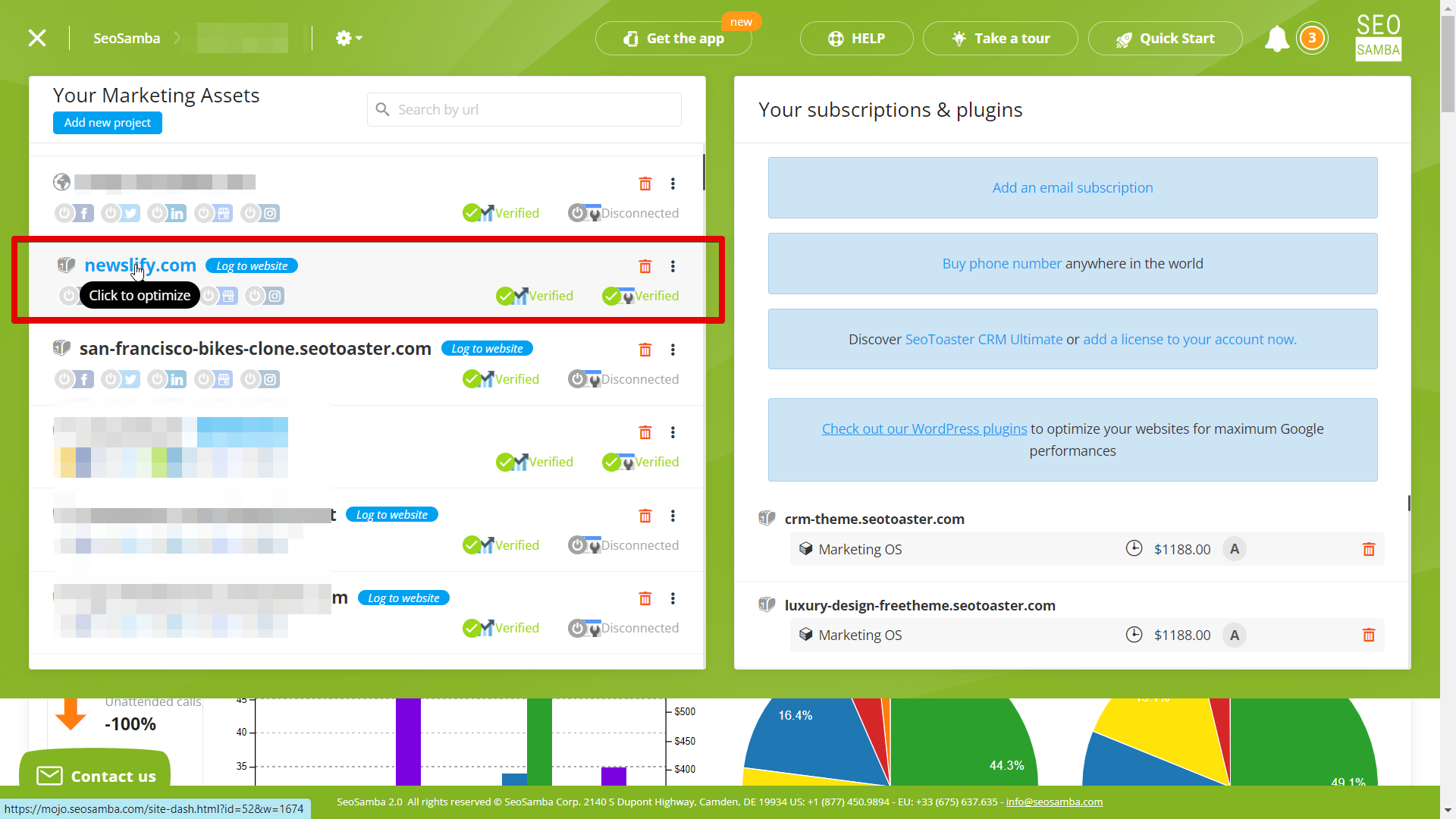This screenshot has width=1456, height=819.
Task: Delete the fifth project via trash icon
Action: pos(645,516)
